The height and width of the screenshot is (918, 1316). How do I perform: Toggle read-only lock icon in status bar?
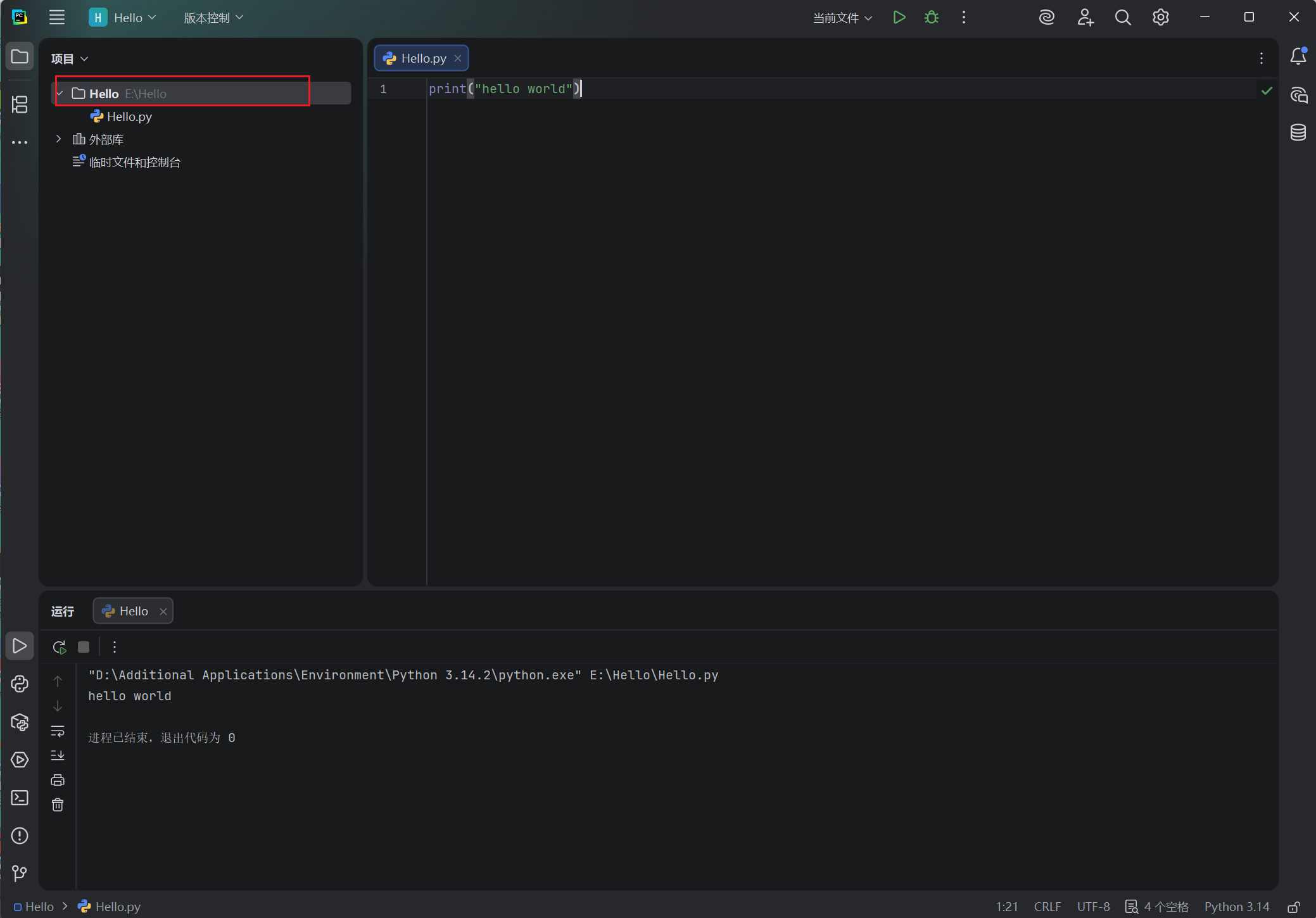pyautogui.click(x=1293, y=907)
